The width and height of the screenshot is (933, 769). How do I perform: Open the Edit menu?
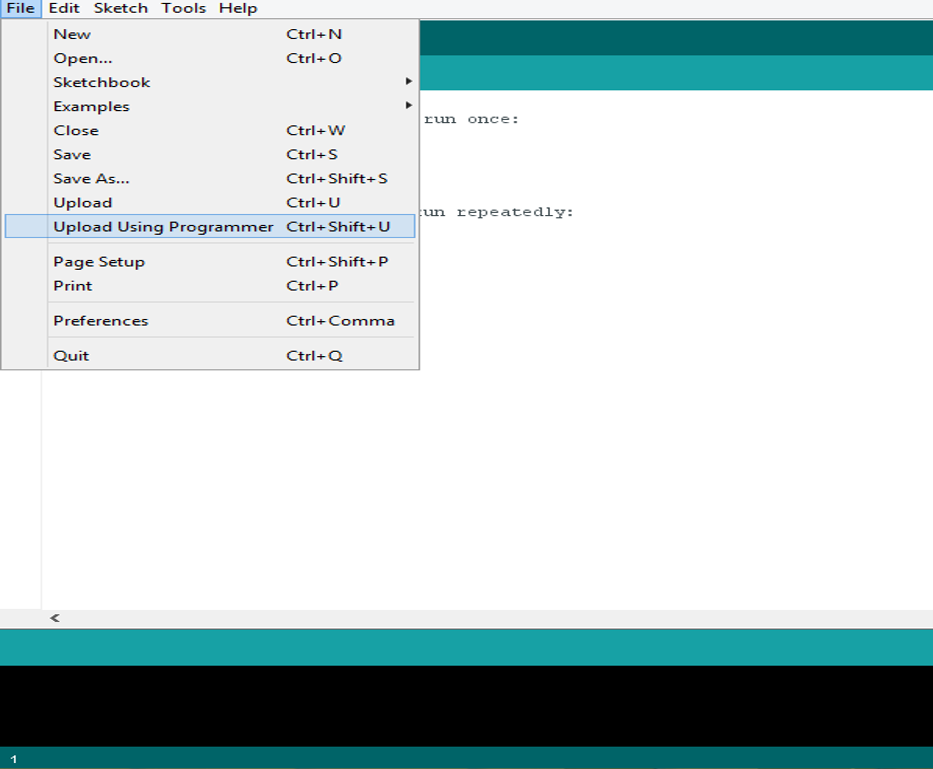click(x=64, y=8)
